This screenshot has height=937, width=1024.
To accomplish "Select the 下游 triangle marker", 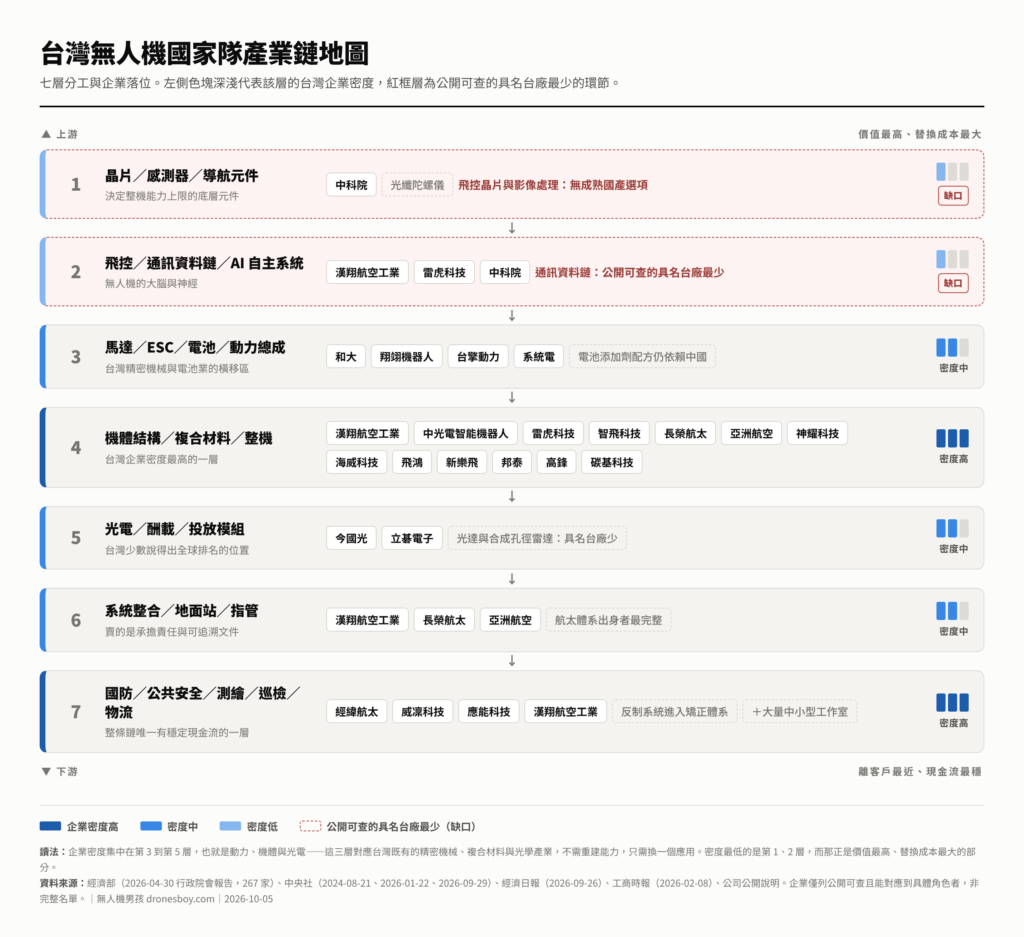I will pyautogui.click(x=46, y=771).
